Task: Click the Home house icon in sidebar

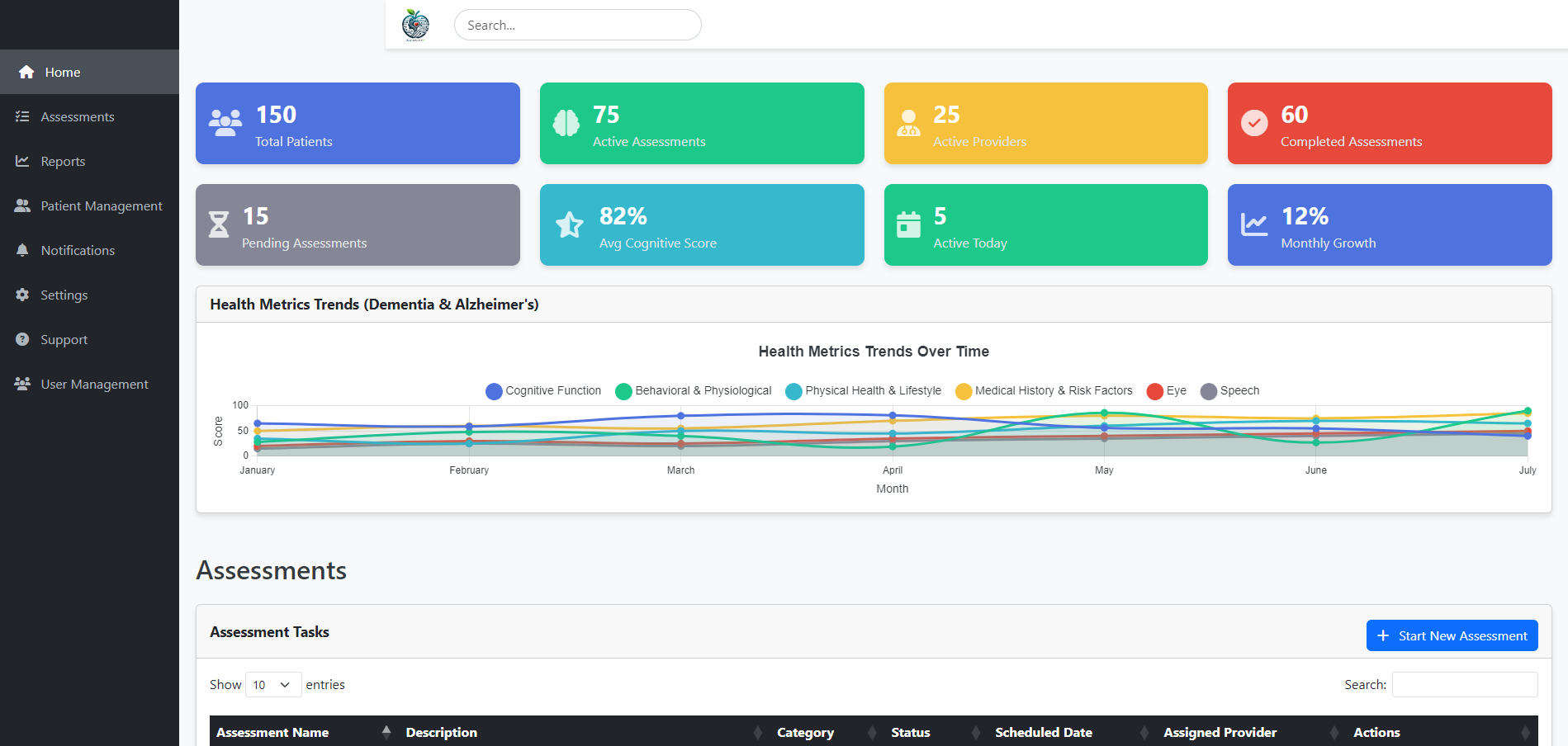Action: tap(26, 72)
